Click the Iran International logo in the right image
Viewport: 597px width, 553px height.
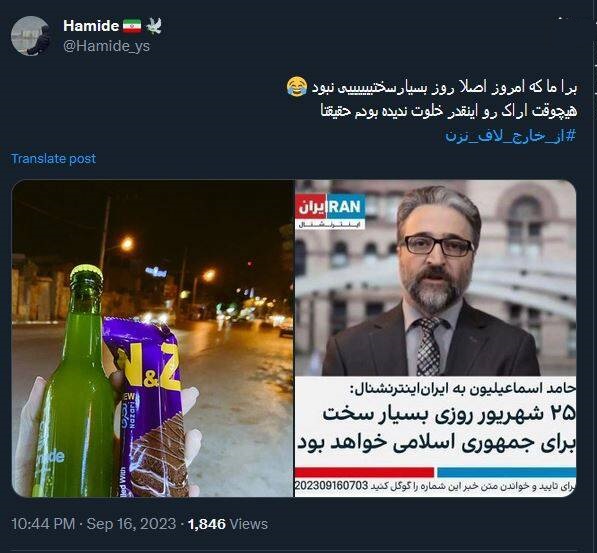tap(331, 211)
